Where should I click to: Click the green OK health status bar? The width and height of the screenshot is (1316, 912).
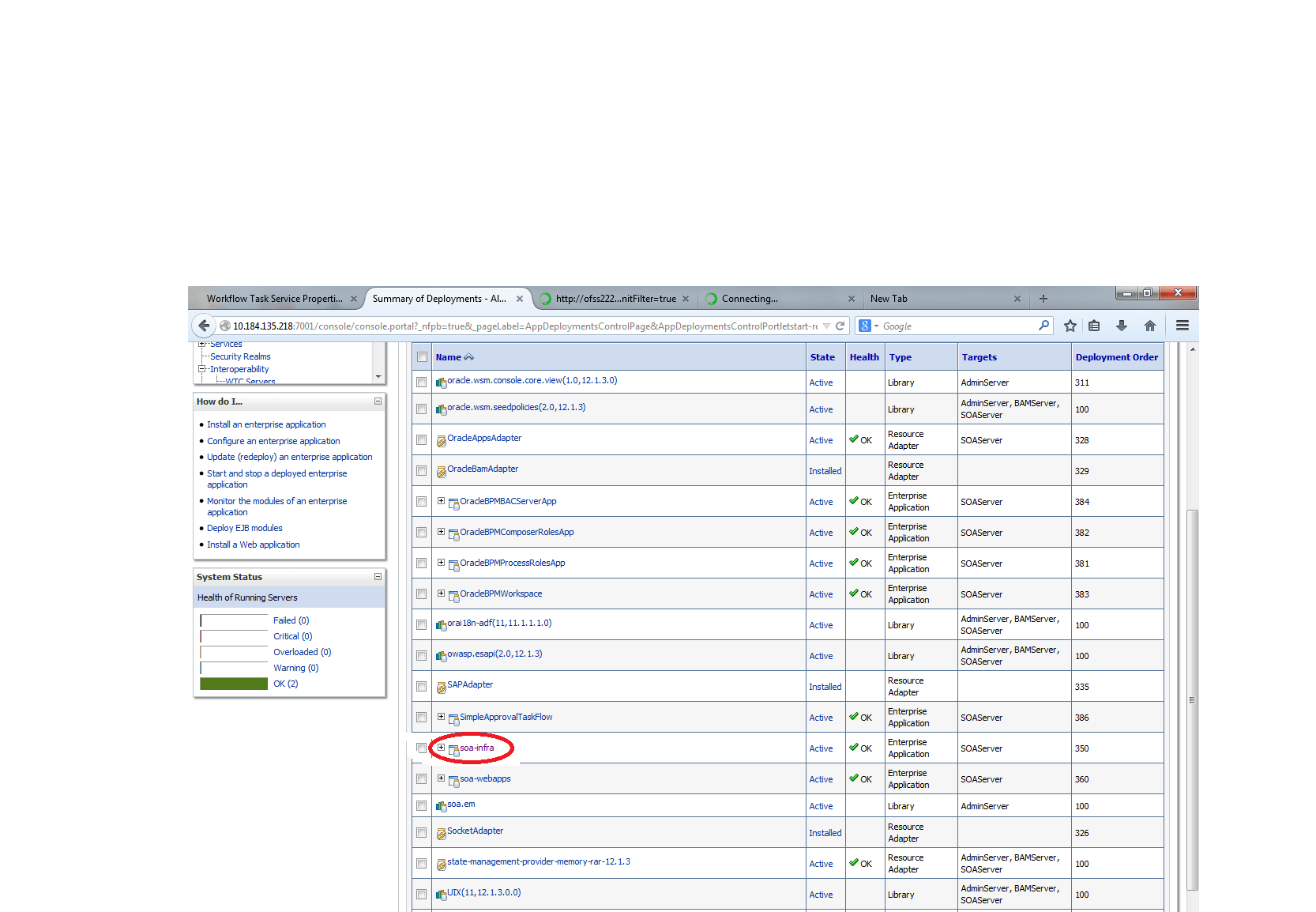tap(234, 684)
